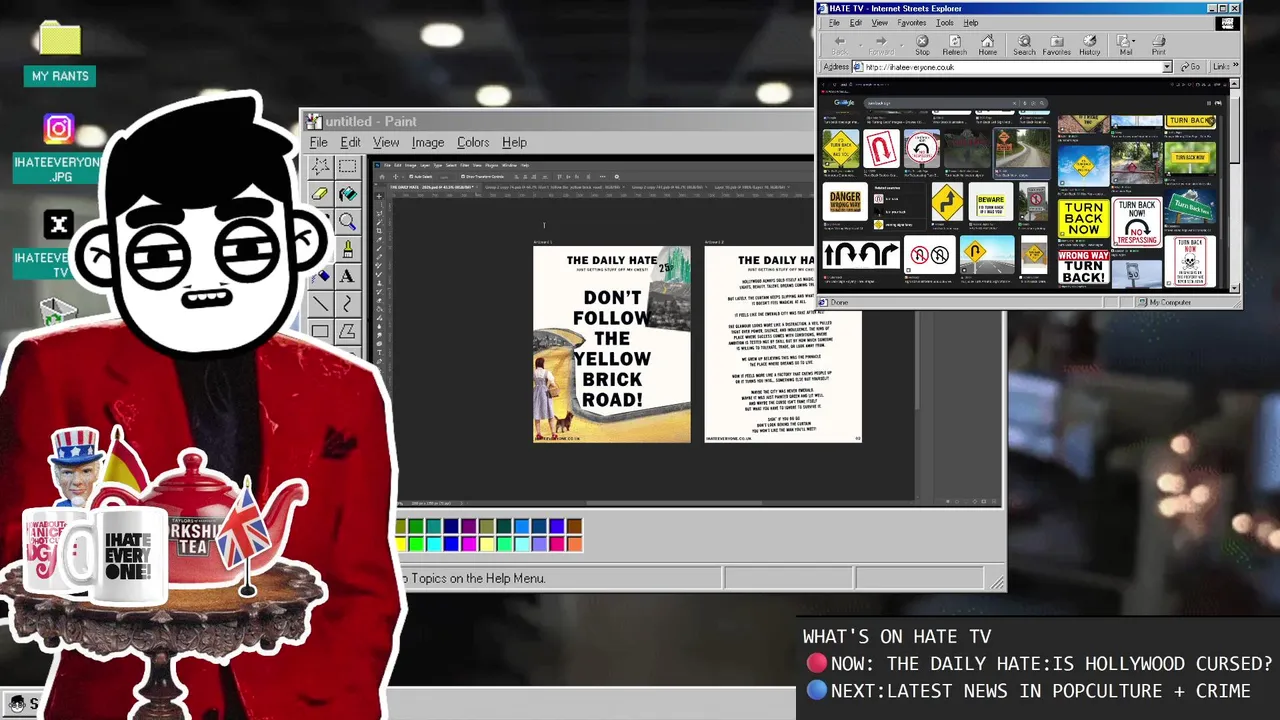Select the rectangular Select tool in Paint
This screenshot has height=720, width=1280.
[x=347, y=166]
